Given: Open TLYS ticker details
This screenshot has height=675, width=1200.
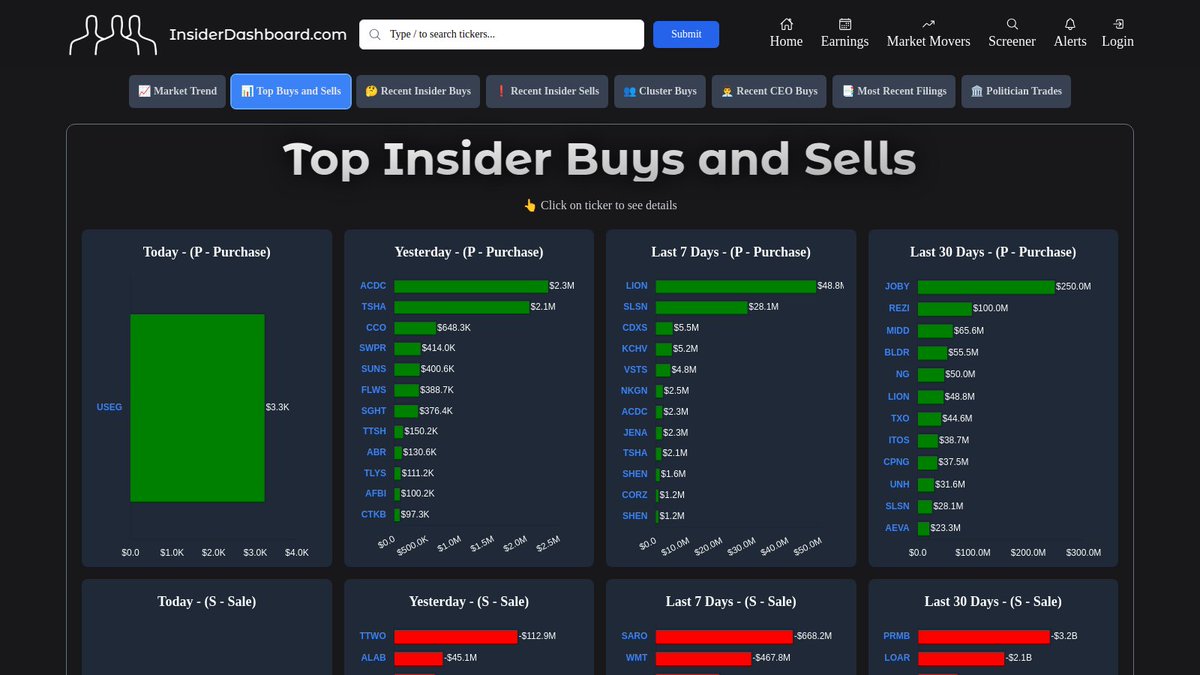Looking at the screenshot, I should click(375, 473).
